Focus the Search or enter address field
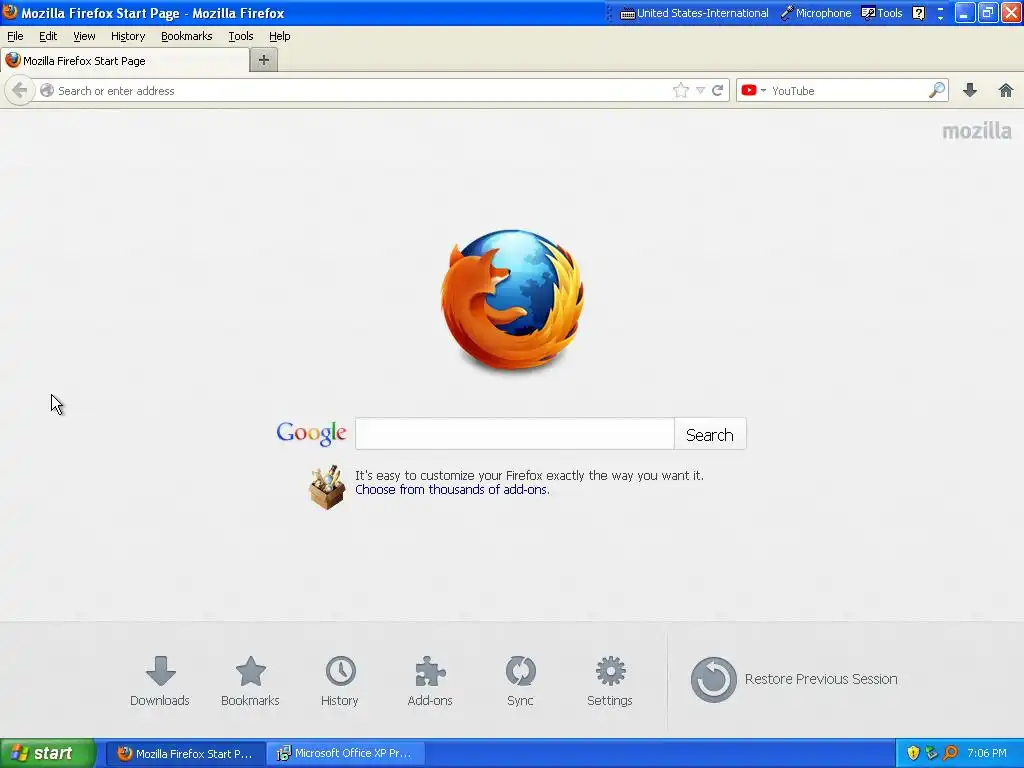This screenshot has width=1024, height=768. [x=362, y=91]
